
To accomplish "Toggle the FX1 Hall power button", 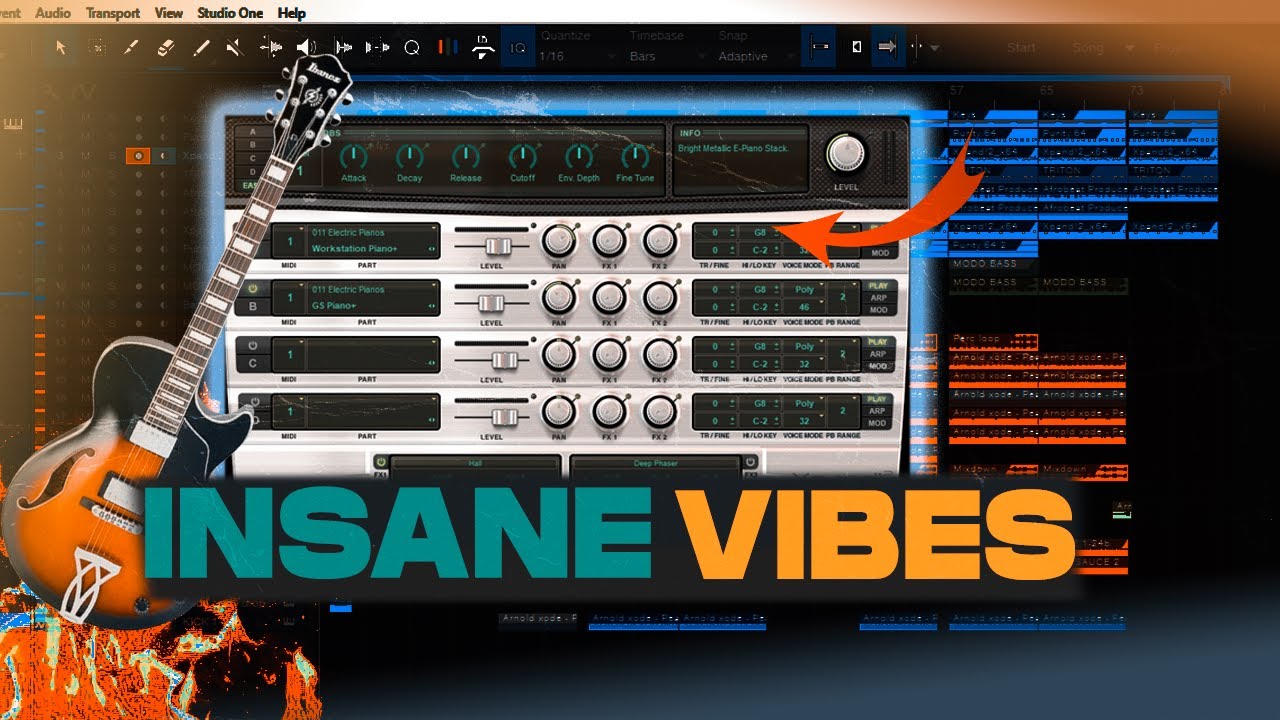I will pyautogui.click(x=380, y=462).
